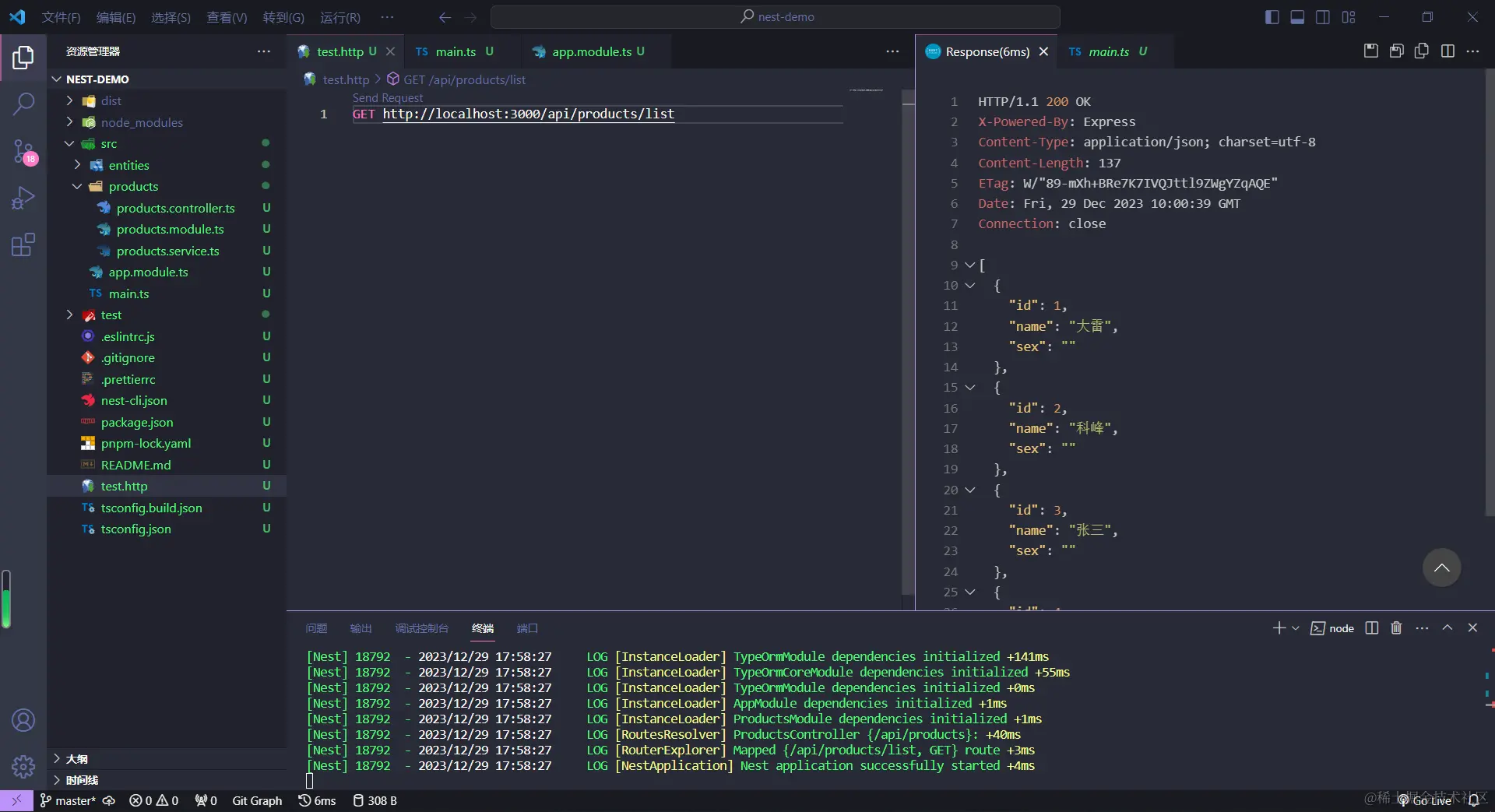Open the Accounts icon in activity bar
Image resolution: width=1495 pixels, height=812 pixels.
click(23, 720)
